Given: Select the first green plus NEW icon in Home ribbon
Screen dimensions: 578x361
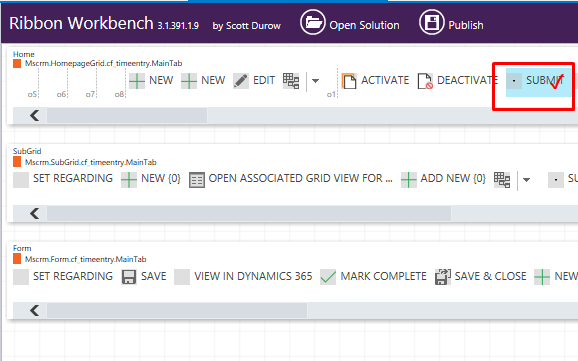Looking at the screenshot, I should pos(137,81).
